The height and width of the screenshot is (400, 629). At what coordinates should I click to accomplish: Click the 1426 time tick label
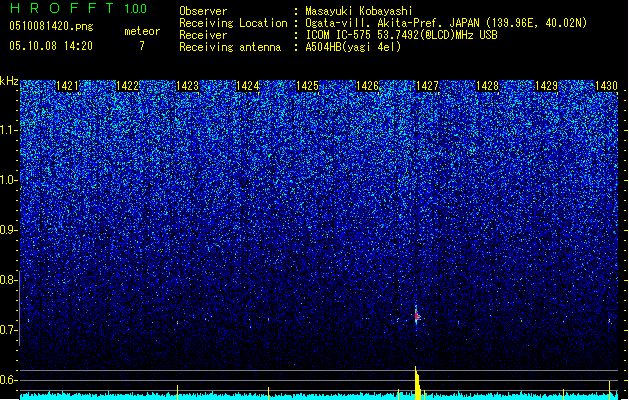(367, 86)
